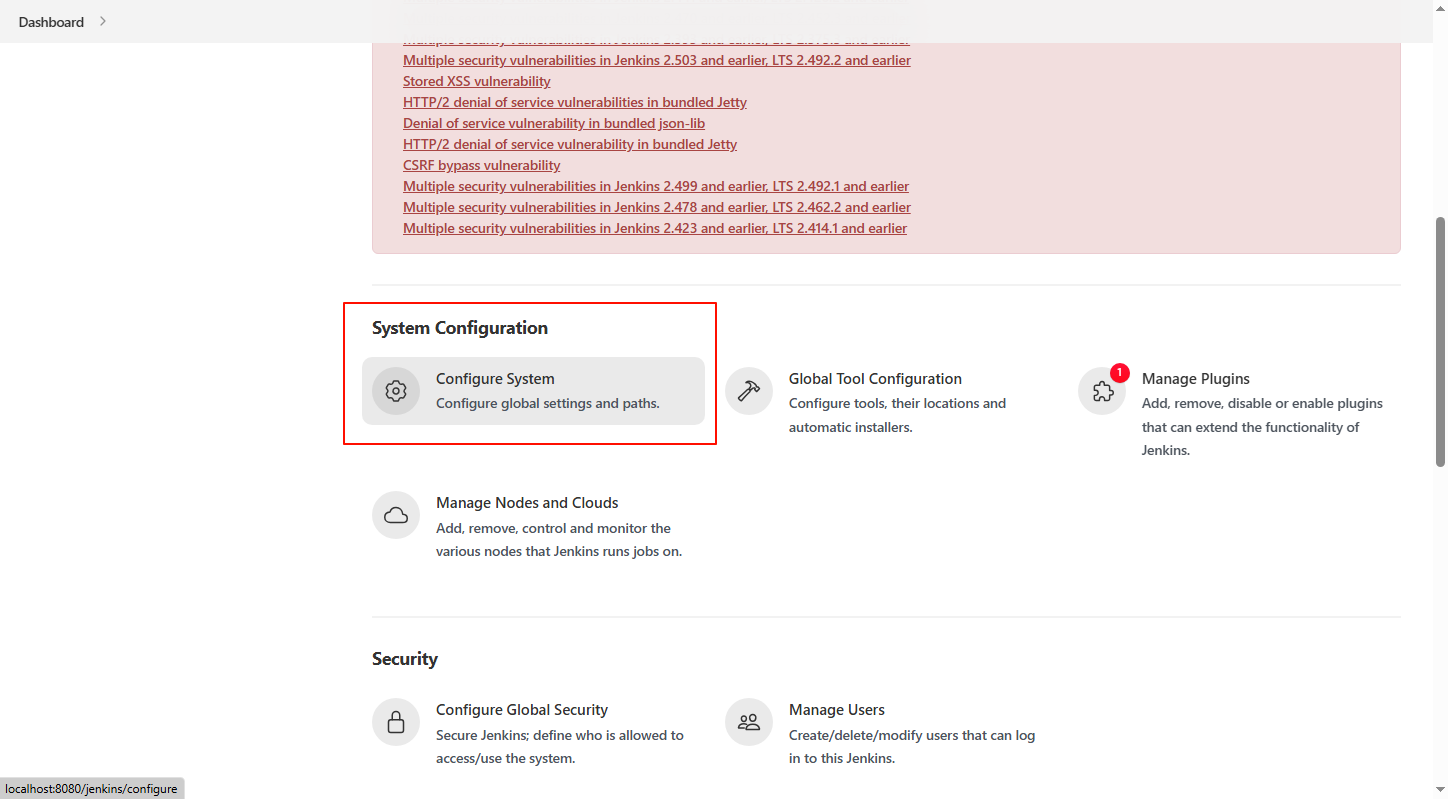Click the Manage Nodes and Clouds description text
Viewport: 1448px width, 799px height.
coord(559,540)
